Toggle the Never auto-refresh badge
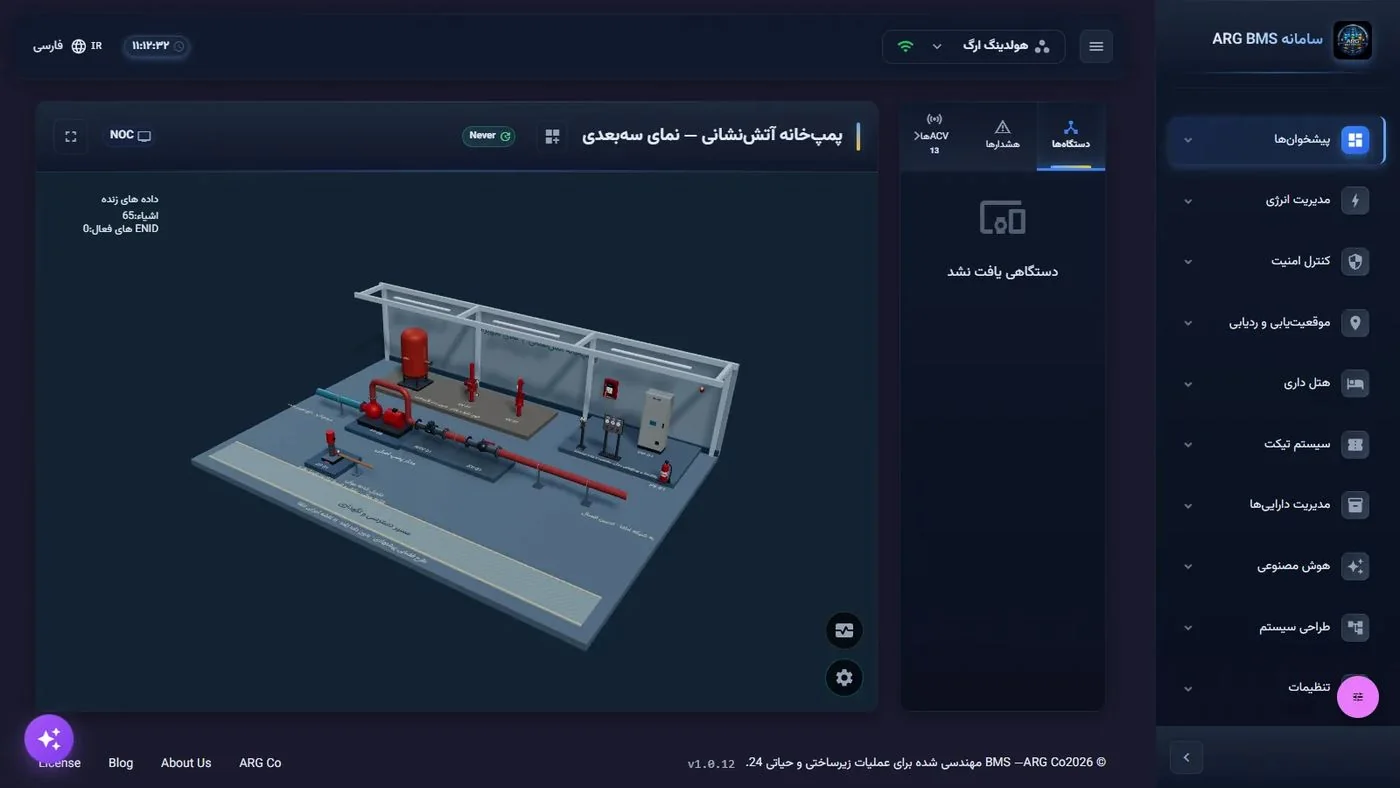The height and width of the screenshot is (788, 1400). (489, 136)
